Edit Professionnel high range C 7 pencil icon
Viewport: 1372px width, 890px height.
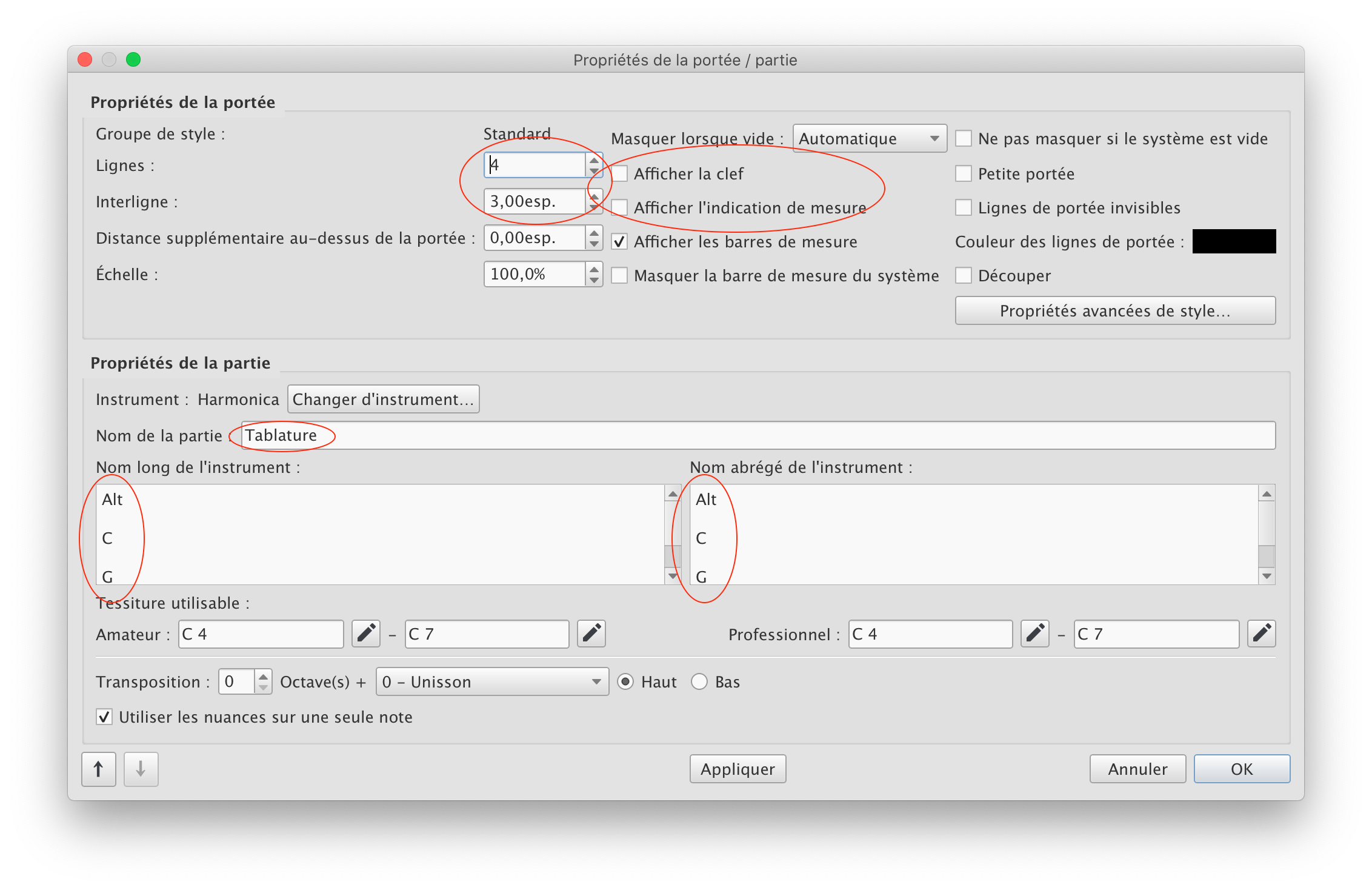tap(1261, 634)
